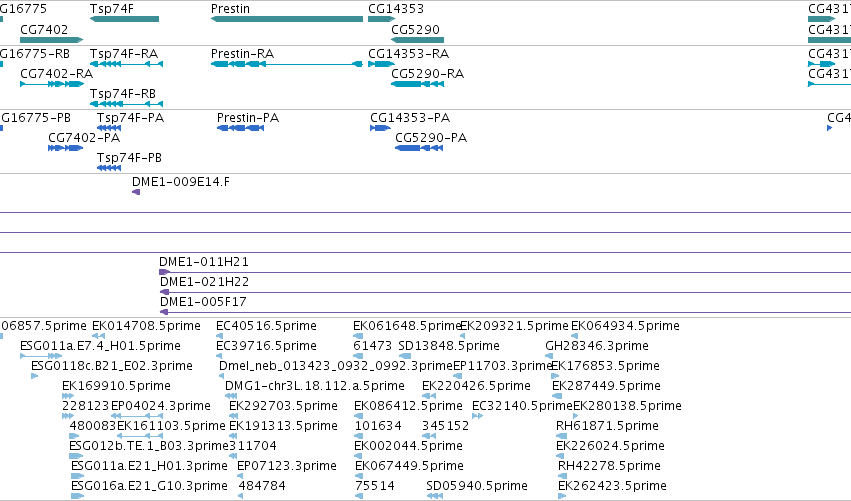The image size is (851, 501).
Task: Click the EK176853.5prime EST marker
Action: tap(555, 376)
